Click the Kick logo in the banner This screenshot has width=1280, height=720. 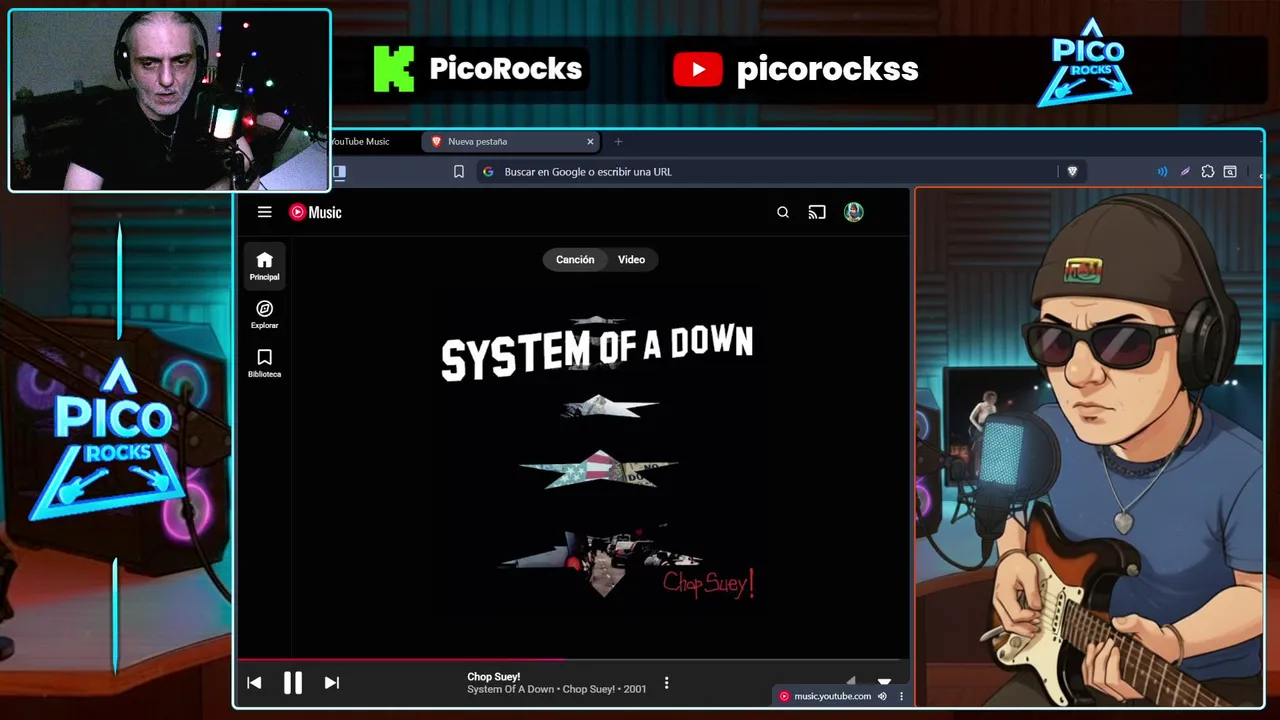(x=393, y=69)
